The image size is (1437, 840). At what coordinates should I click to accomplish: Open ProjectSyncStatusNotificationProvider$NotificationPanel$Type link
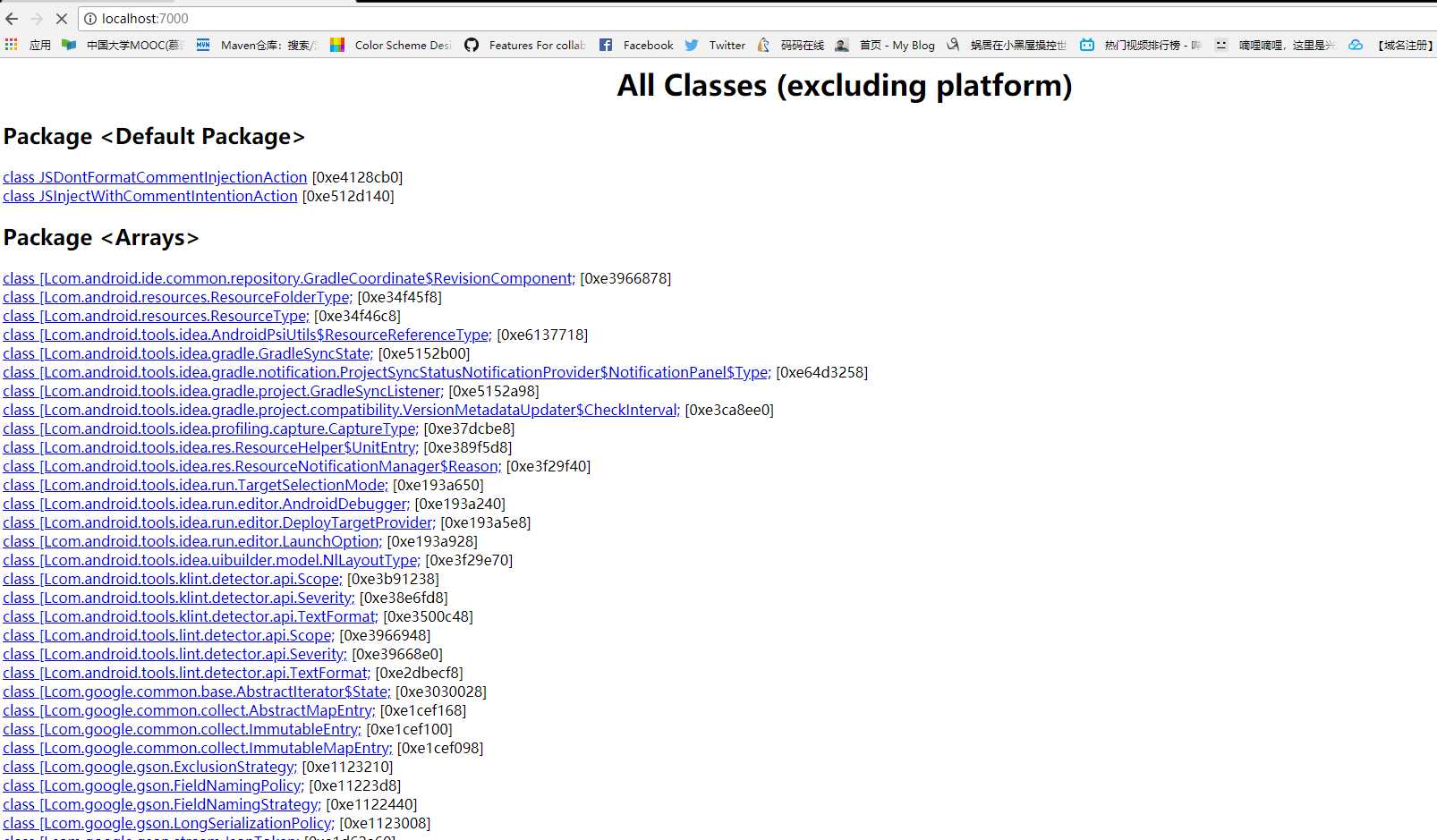pyautogui.click(x=387, y=372)
